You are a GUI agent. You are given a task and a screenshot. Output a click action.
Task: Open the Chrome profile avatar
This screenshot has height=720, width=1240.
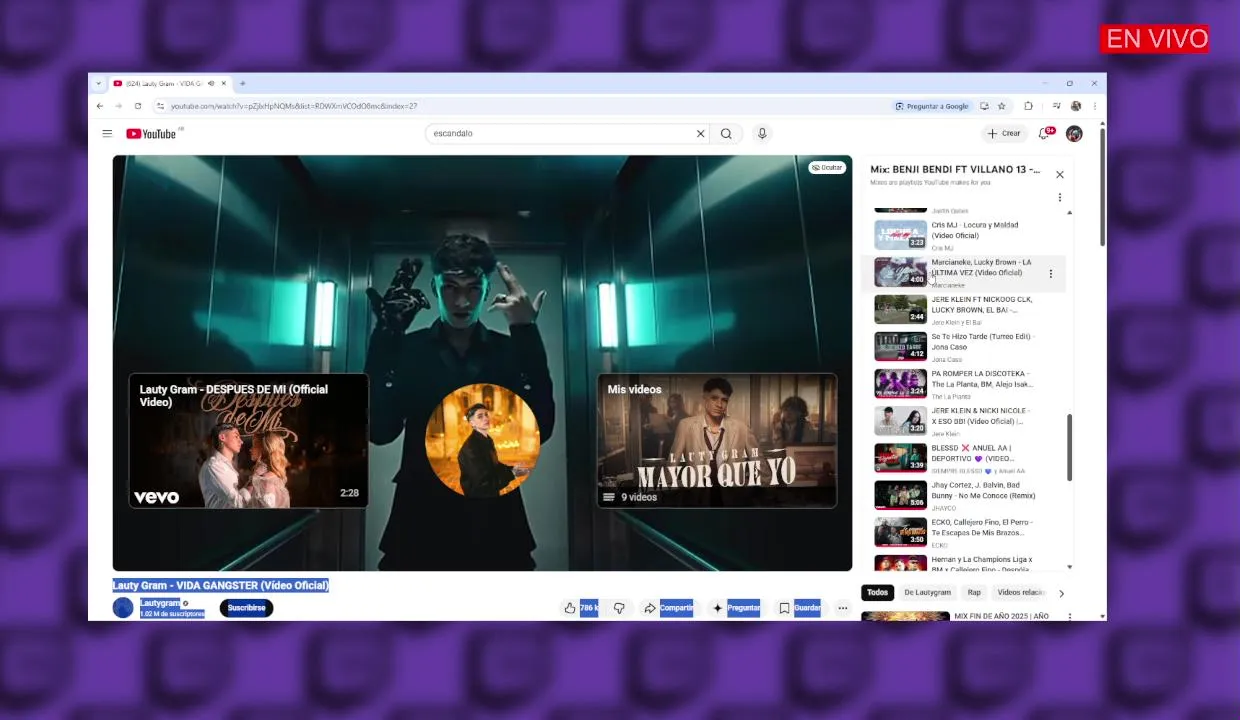(1076, 106)
